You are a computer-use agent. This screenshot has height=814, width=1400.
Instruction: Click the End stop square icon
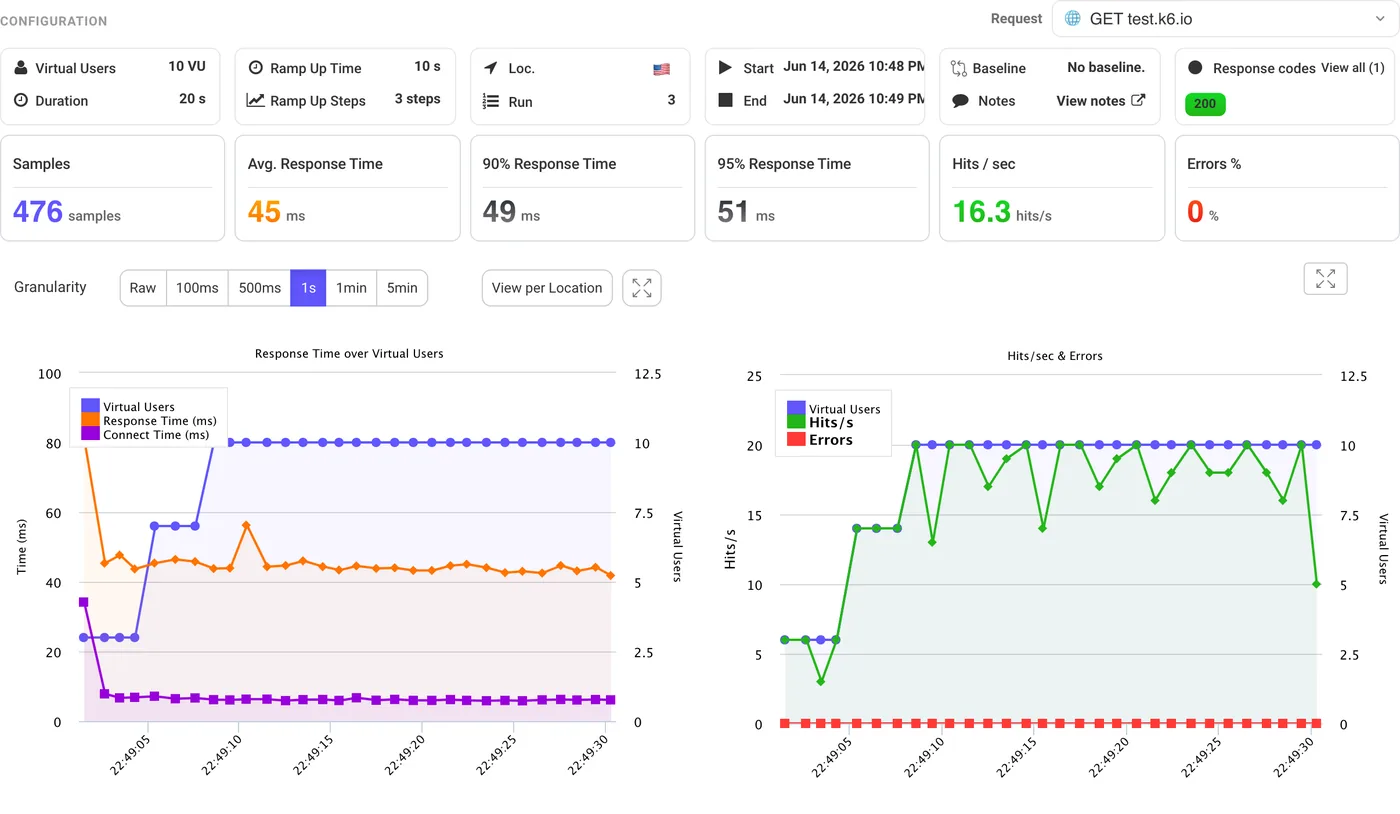725,100
